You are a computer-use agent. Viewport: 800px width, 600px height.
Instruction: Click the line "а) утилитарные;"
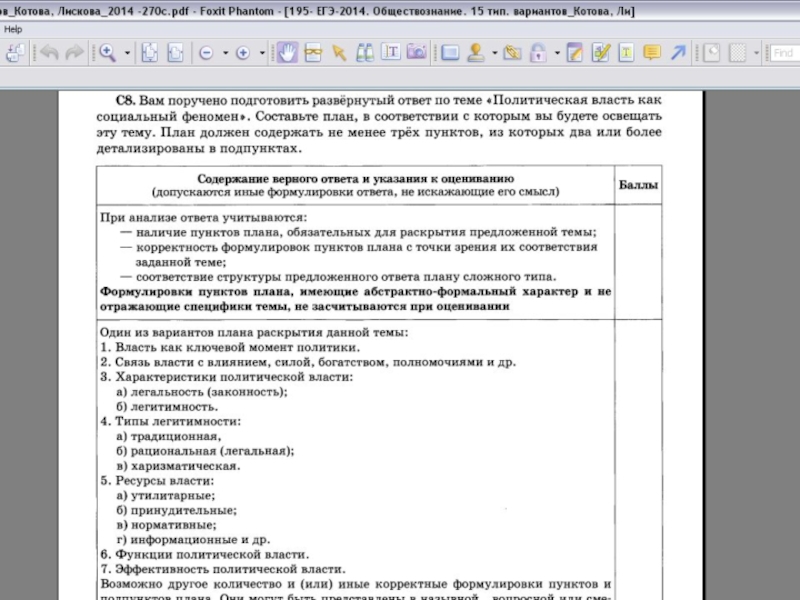[x=166, y=495]
